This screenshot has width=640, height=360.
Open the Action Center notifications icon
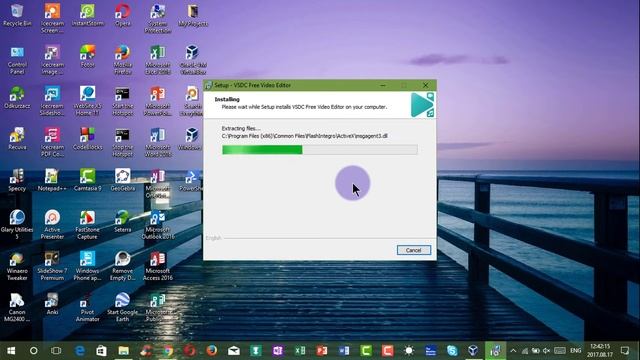pos(624,351)
